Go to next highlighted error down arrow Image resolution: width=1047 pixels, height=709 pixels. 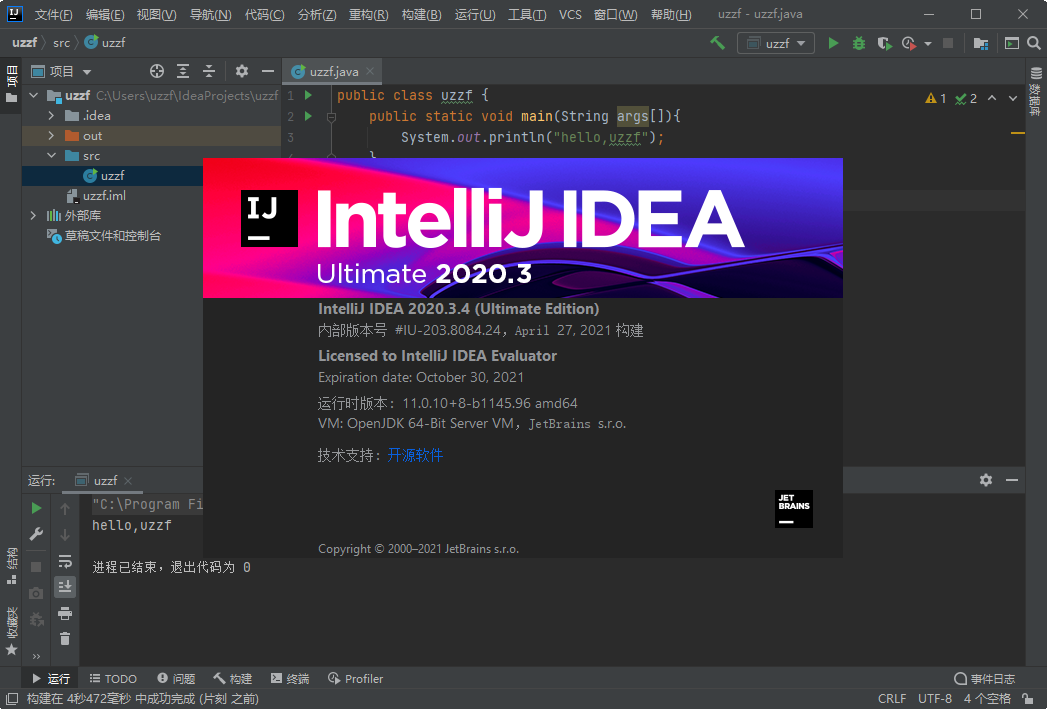click(x=1012, y=99)
